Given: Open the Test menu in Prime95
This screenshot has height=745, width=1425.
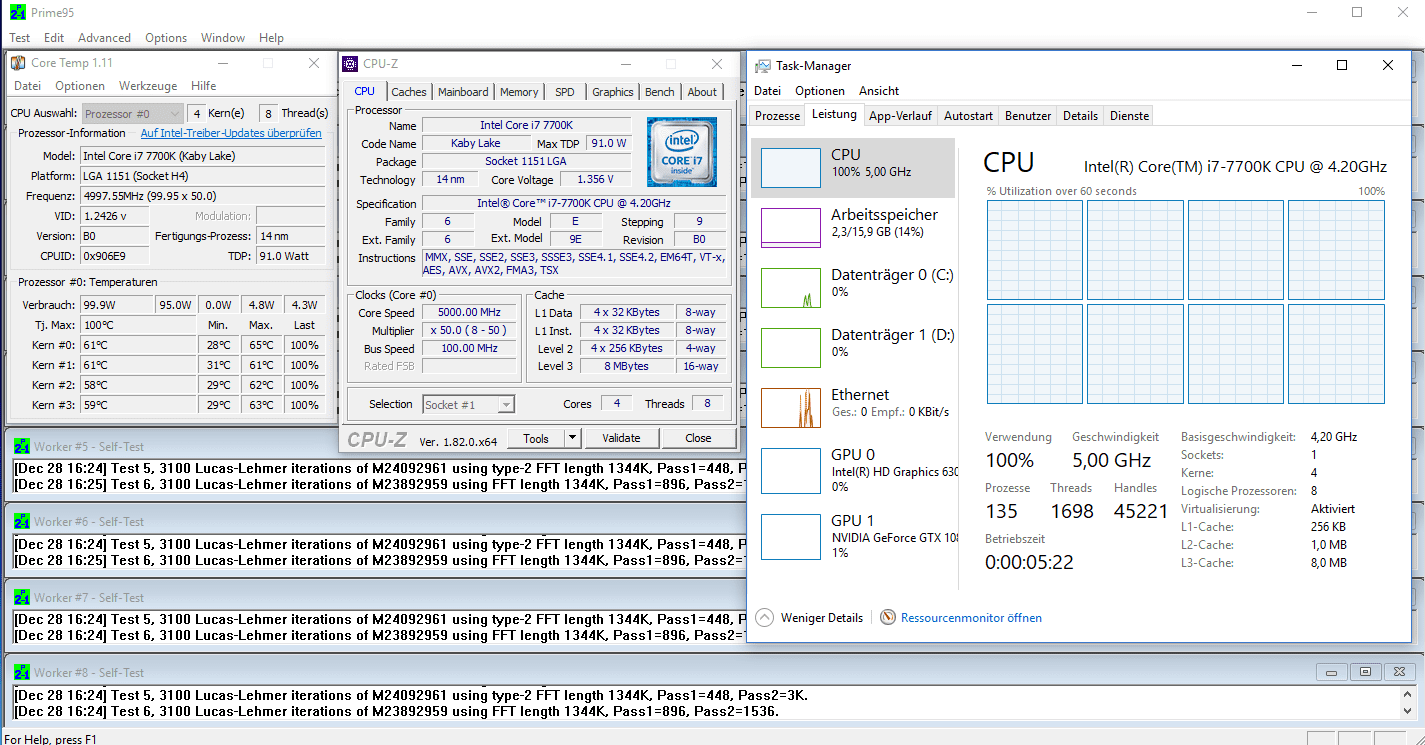Looking at the screenshot, I should point(19,38).
